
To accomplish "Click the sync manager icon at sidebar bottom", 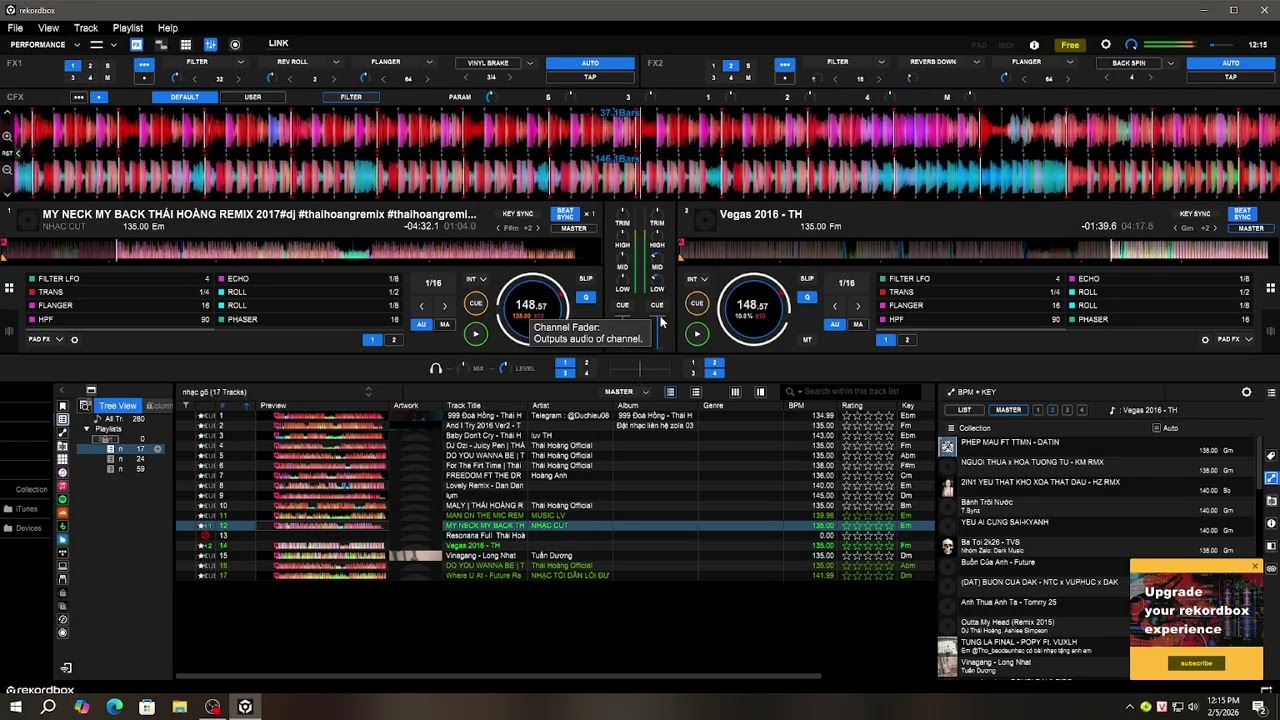I will (66, 668).
